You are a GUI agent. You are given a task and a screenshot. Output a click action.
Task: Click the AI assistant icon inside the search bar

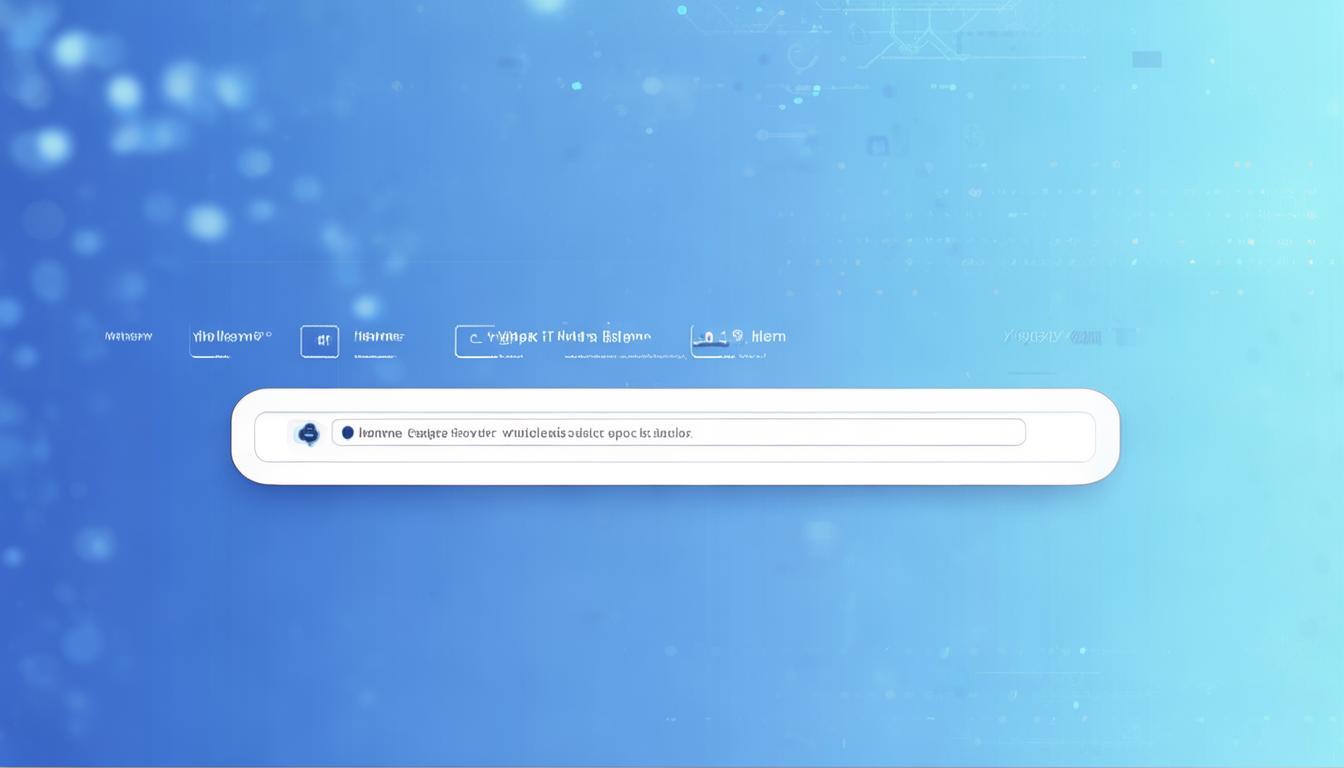pyautogui.click(x=308, y=433)
